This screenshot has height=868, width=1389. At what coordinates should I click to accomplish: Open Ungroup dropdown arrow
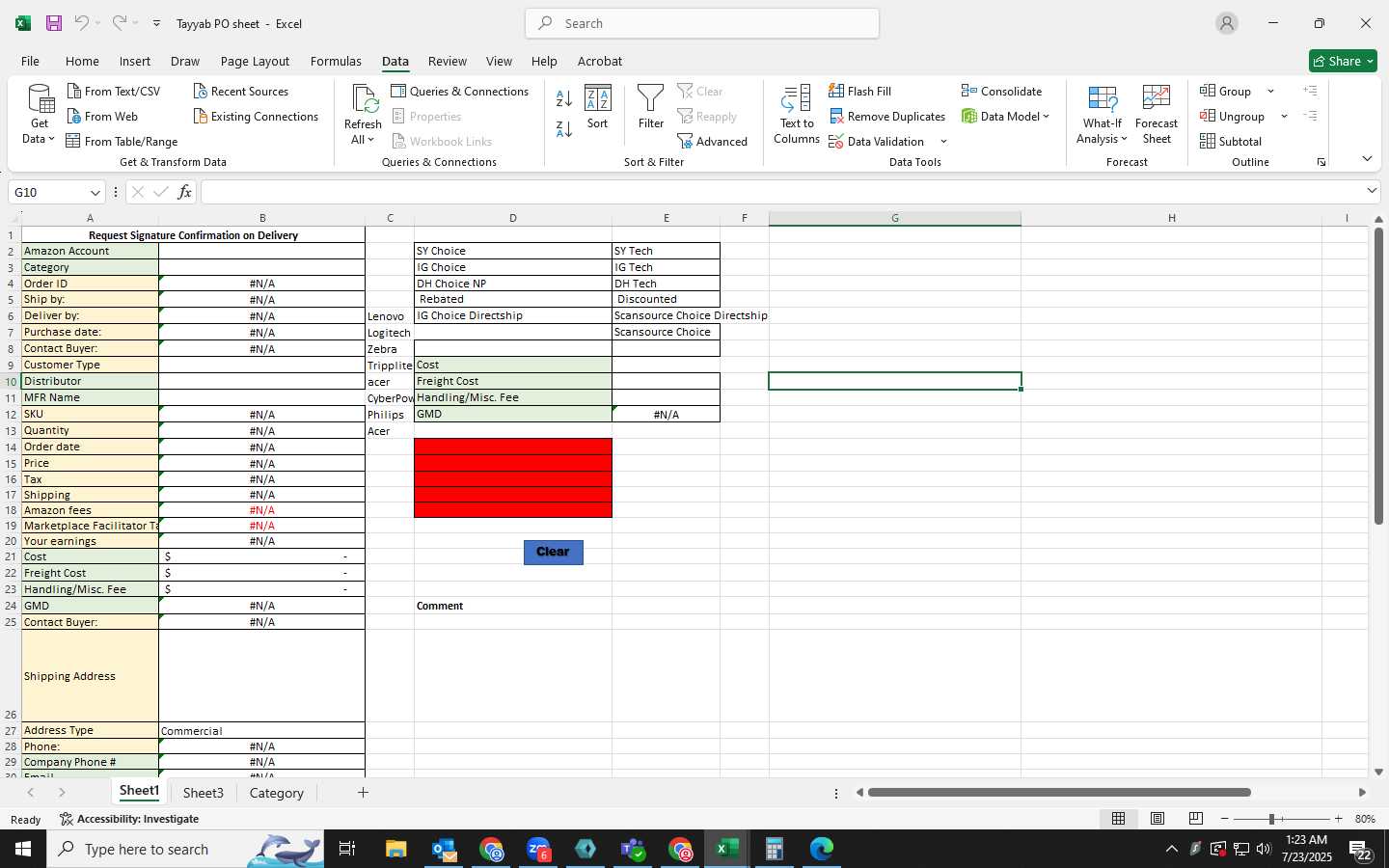tap(1284, 117)
